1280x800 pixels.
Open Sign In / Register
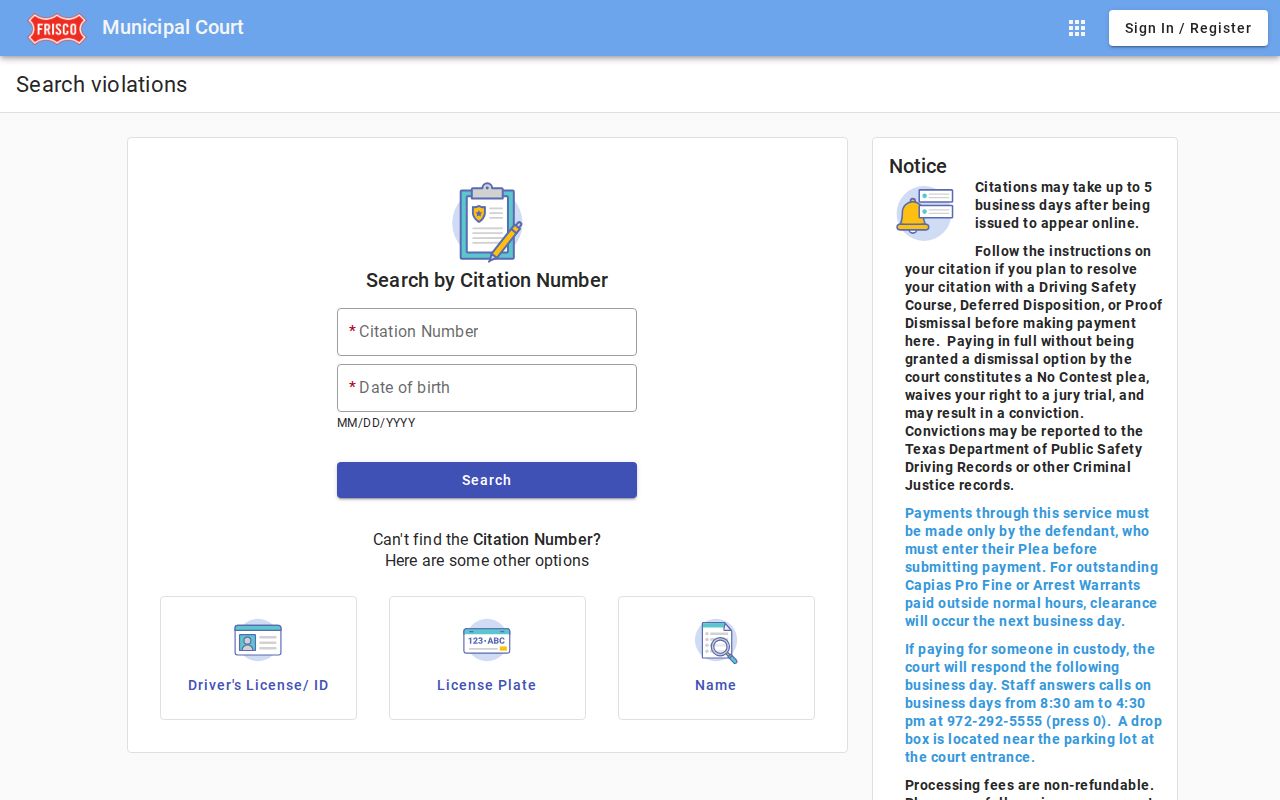(x=1188, y=28)
